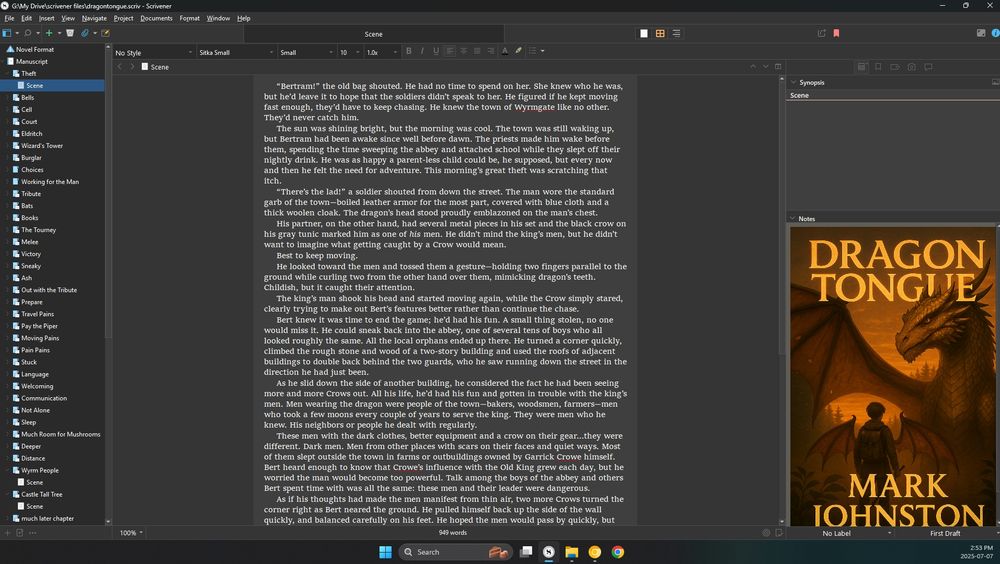Switch to single document view mode
Screen dimensions: 1000x564
click(x=644, y=34)
